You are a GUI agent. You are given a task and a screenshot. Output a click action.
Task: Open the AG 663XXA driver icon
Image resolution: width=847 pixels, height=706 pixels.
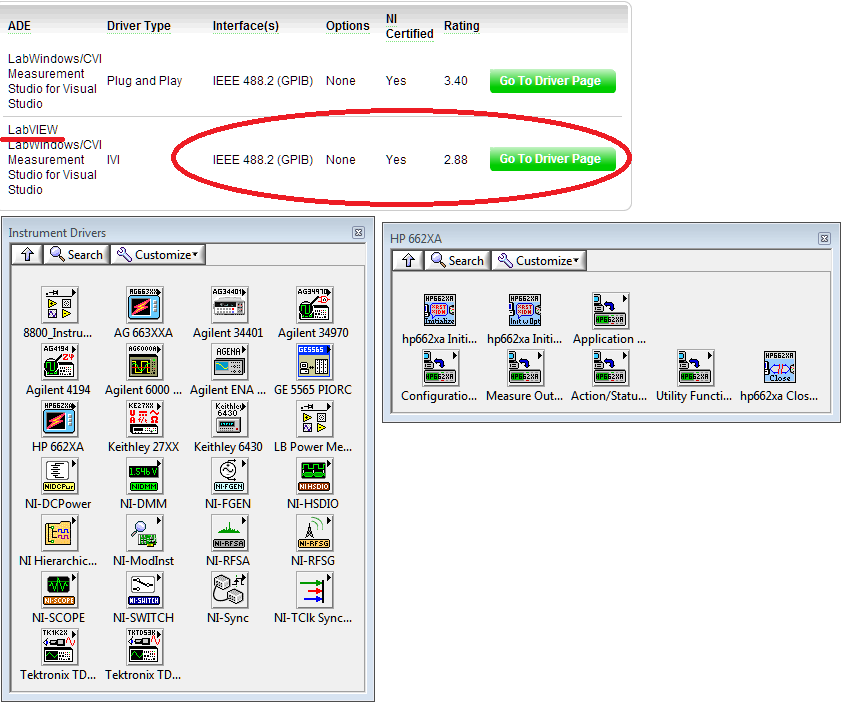click(x=144, y=305)
